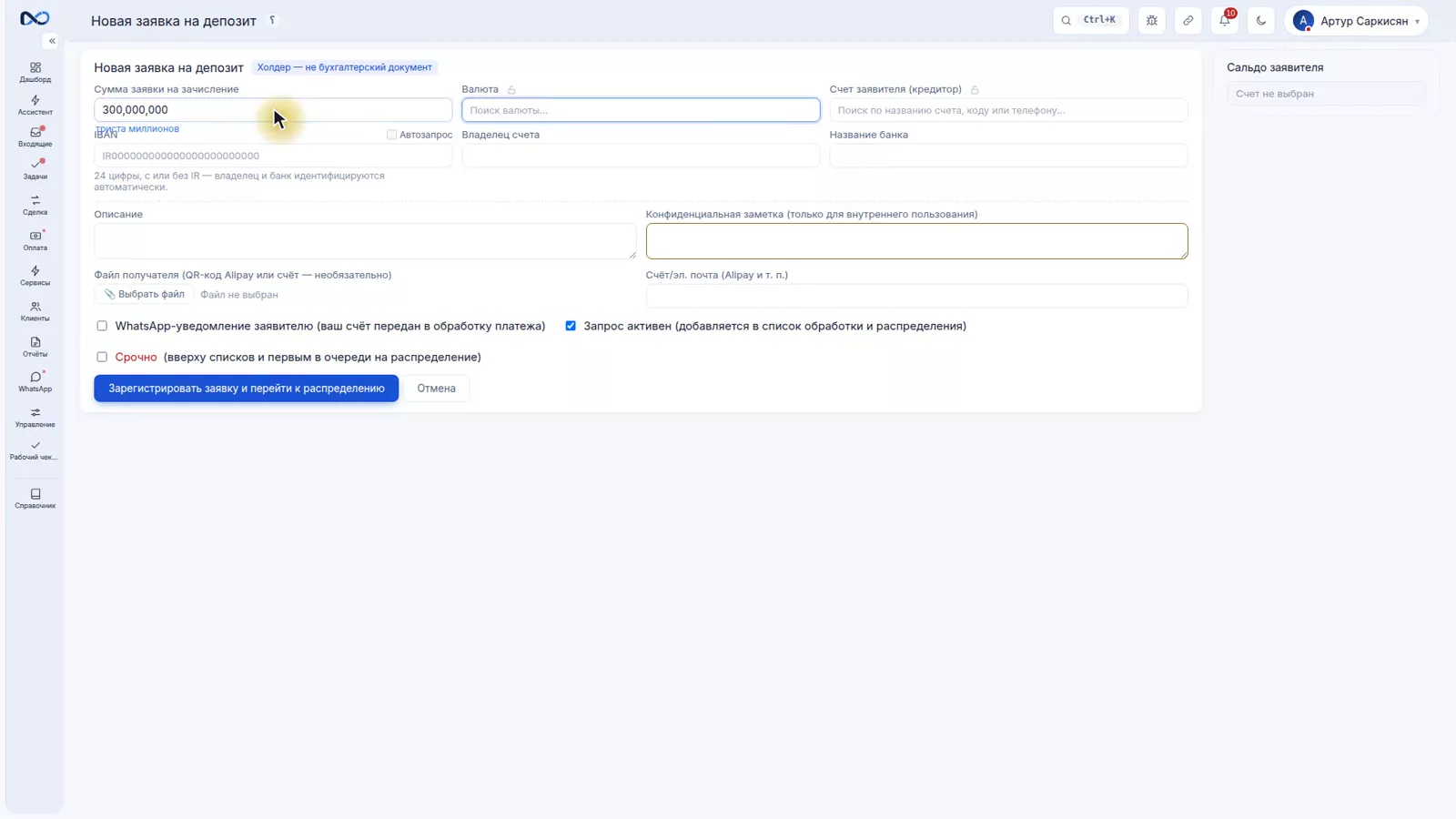Open Ассистент in the sidebar

(35, 106)
